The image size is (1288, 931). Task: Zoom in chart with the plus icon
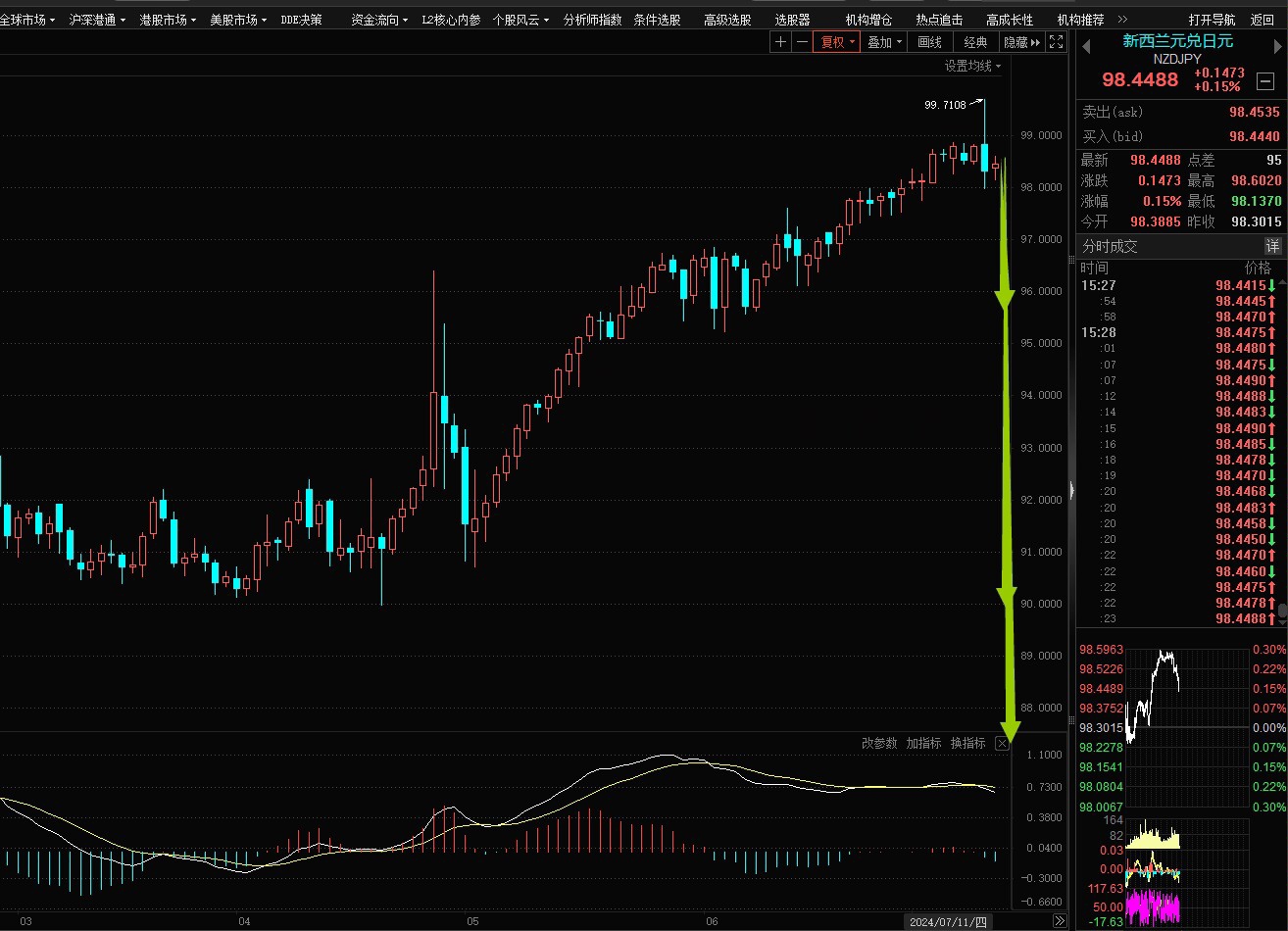coord(780,42)
